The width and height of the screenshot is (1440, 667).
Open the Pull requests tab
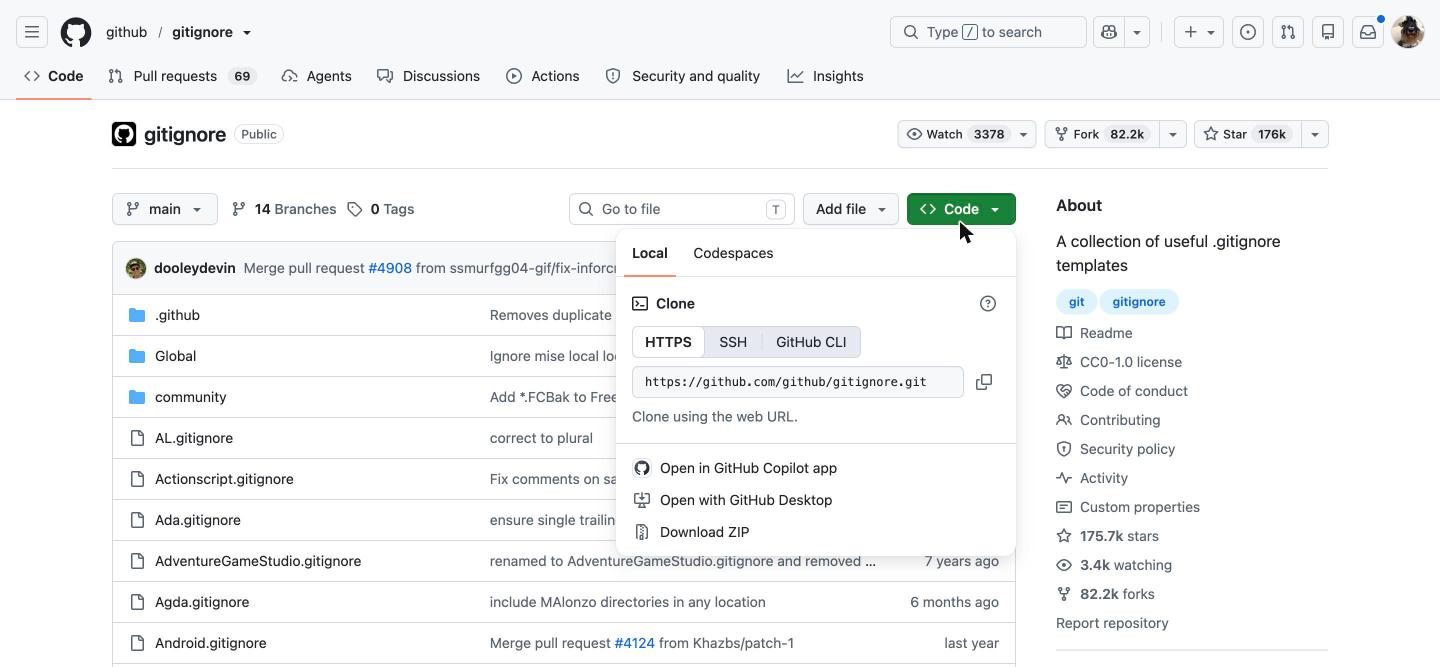pyautogui.click(x=183, y=76)
